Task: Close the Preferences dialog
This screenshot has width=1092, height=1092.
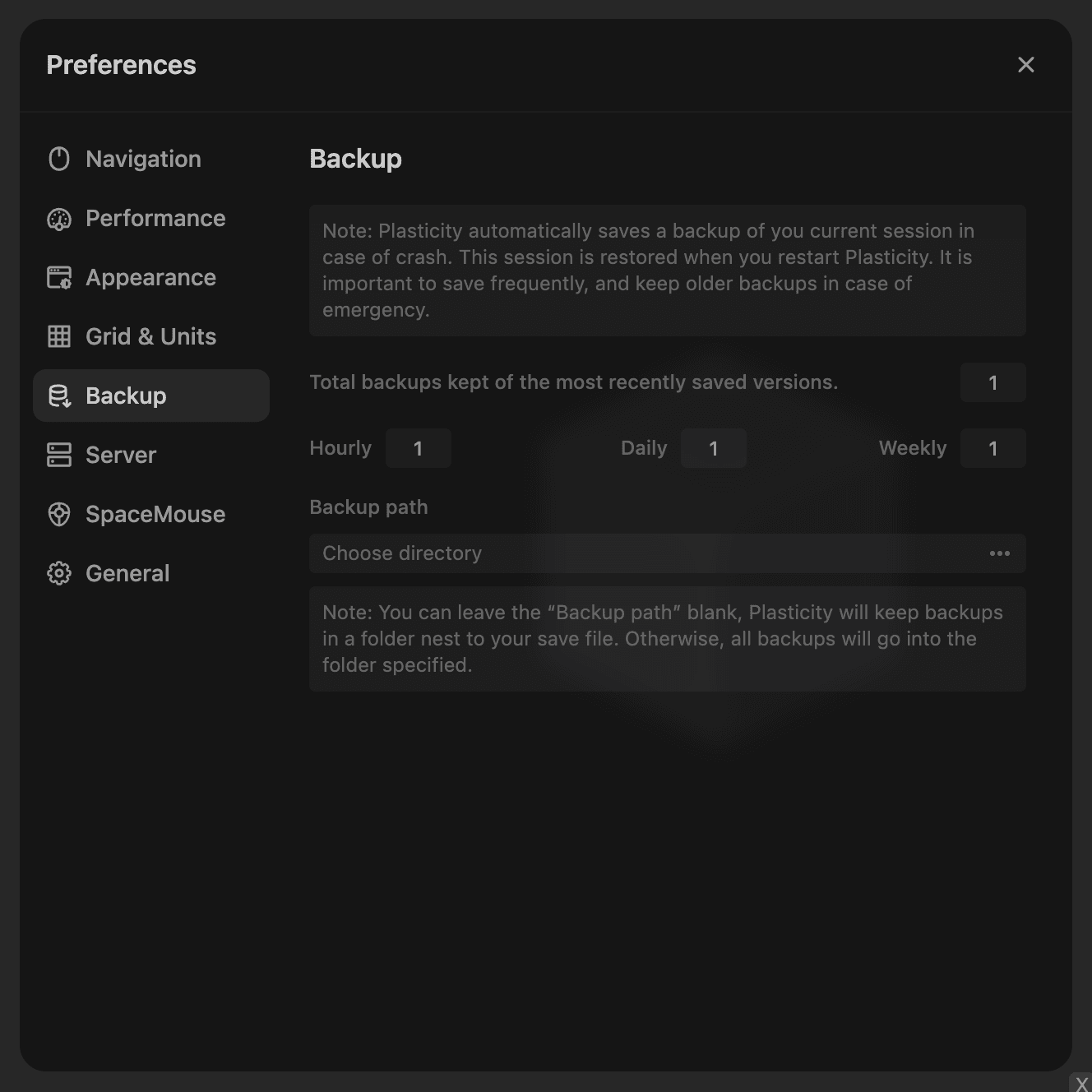Action: tap(1025, 65)
